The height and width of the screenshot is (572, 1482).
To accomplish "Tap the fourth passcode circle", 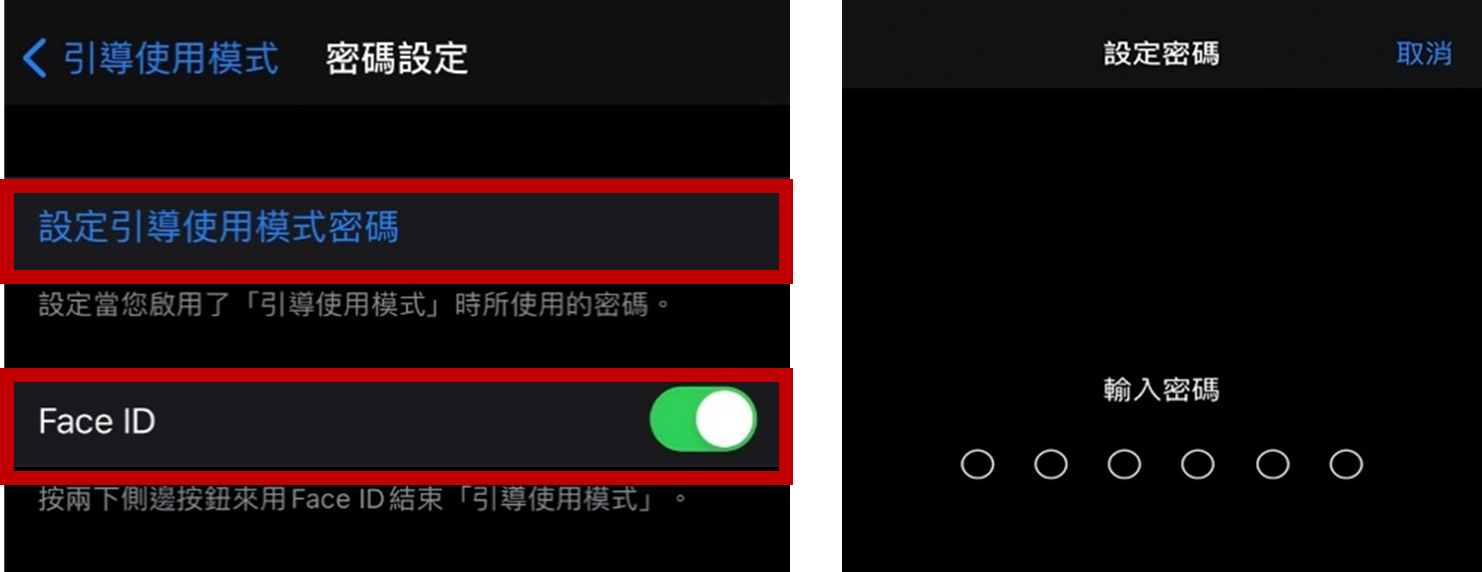I will (1198, 464).
